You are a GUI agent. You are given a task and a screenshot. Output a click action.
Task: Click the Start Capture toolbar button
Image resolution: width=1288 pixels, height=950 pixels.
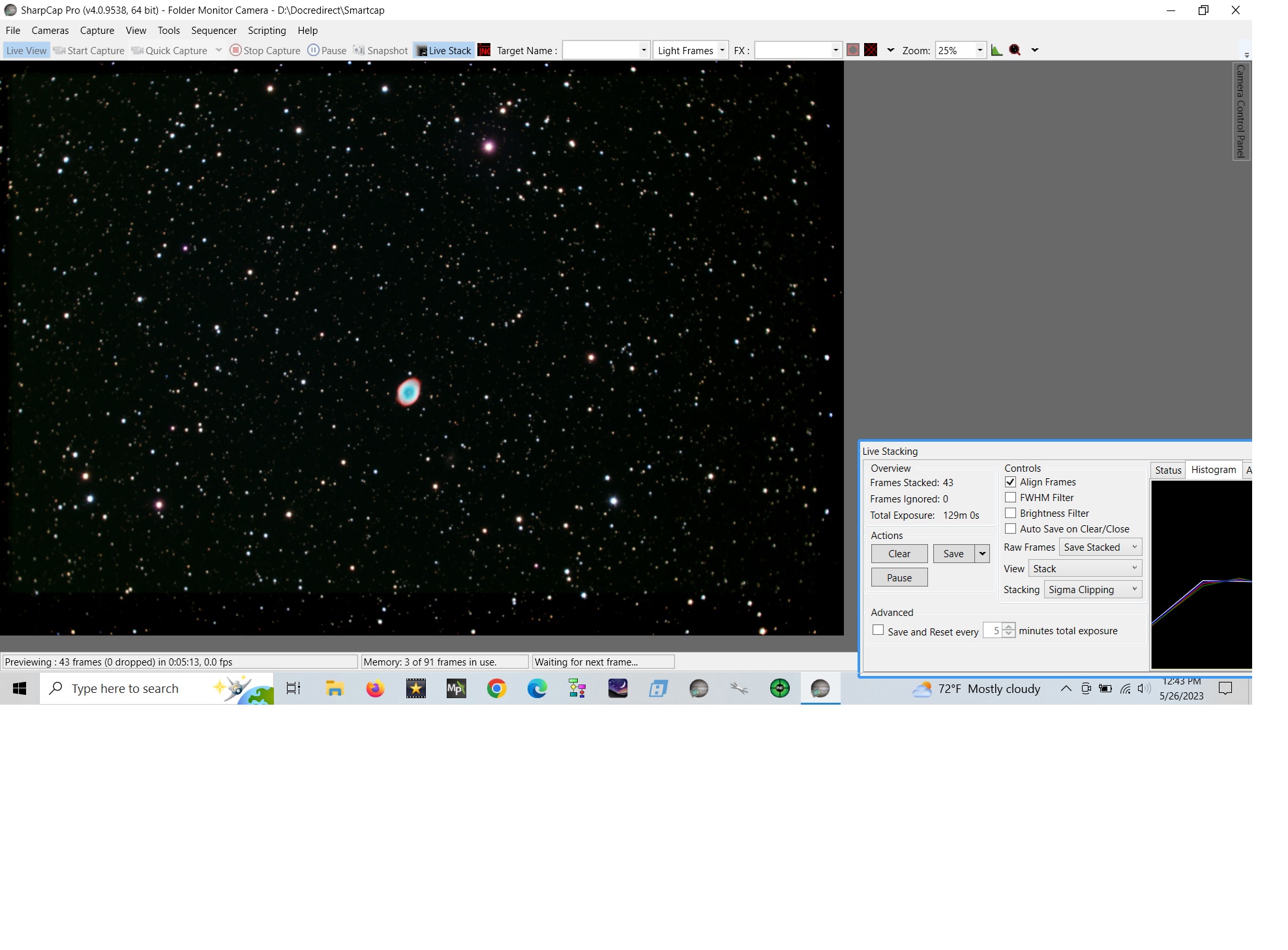(89, 50)
